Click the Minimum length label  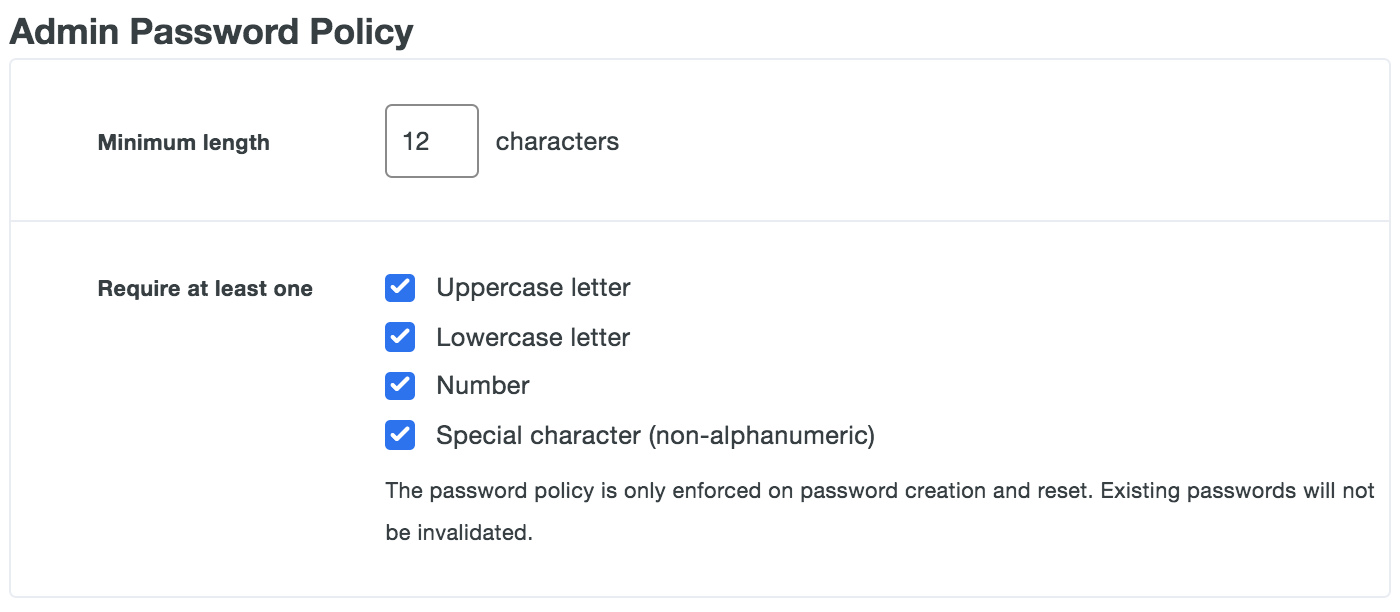point(183,142)
